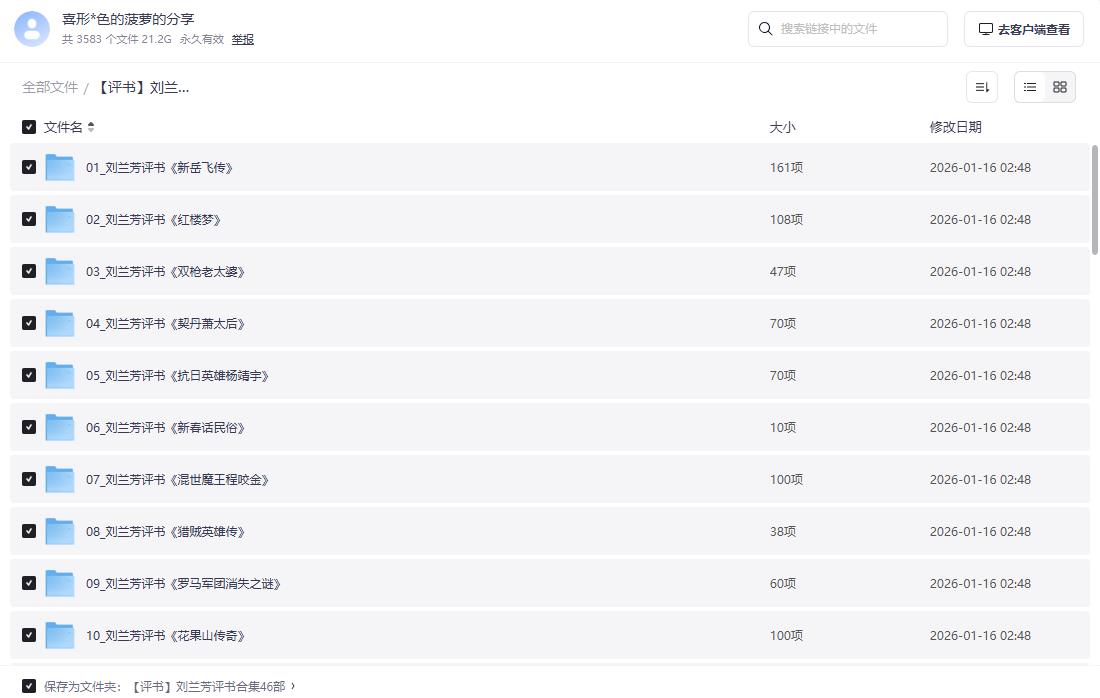Viewport: 1100px width, 698px height.
Task: Click the folder icon for 《新春话民俗》
Action: tap(60, 427)
